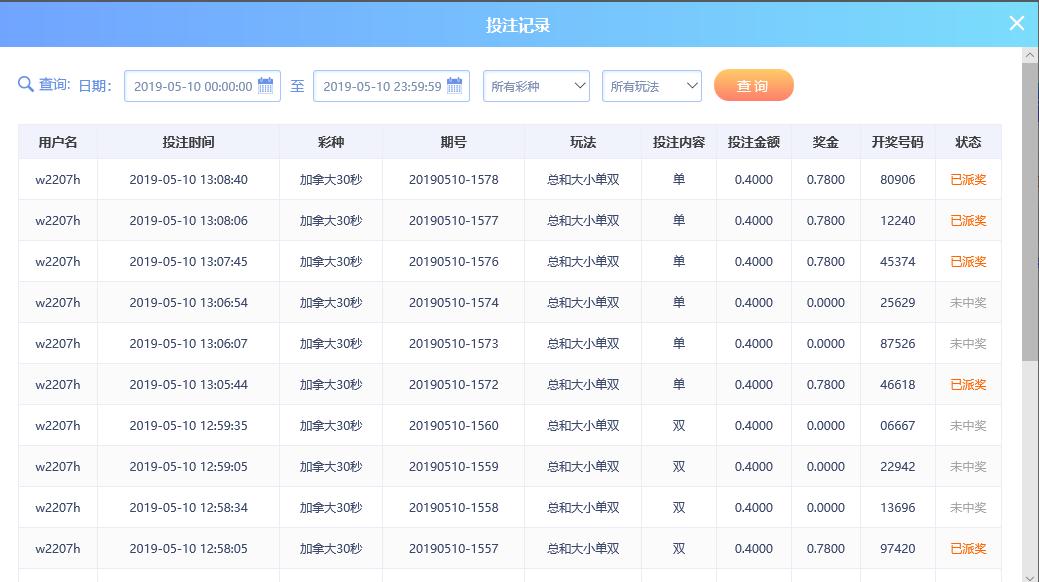
Task: Select the row for issue 20190510-1557
Action: (453, 549)
